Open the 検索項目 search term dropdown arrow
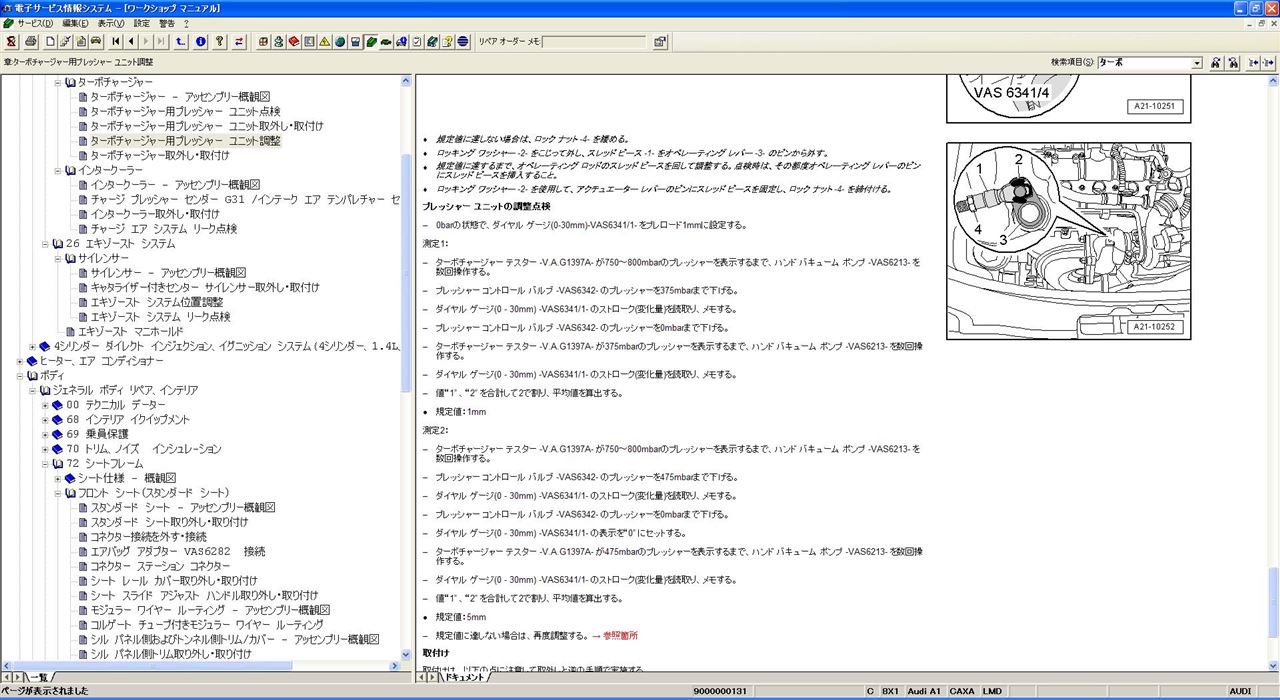 [1196, 62]
